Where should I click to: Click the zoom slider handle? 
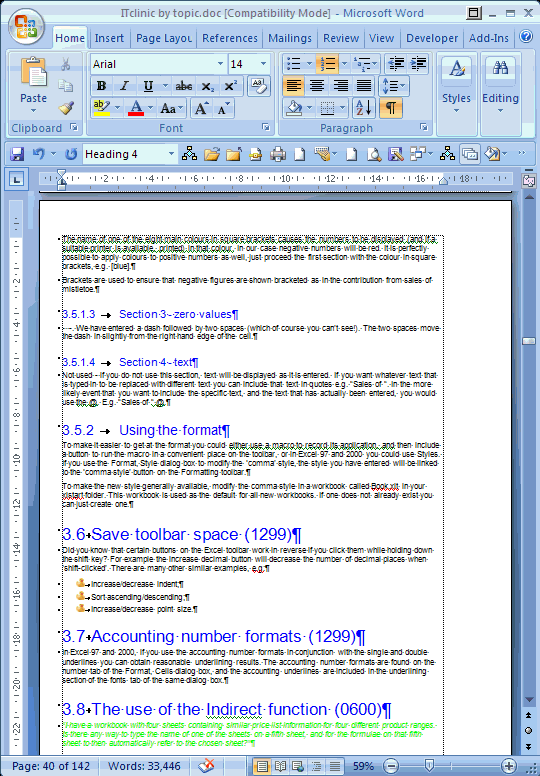pos(430,766)
